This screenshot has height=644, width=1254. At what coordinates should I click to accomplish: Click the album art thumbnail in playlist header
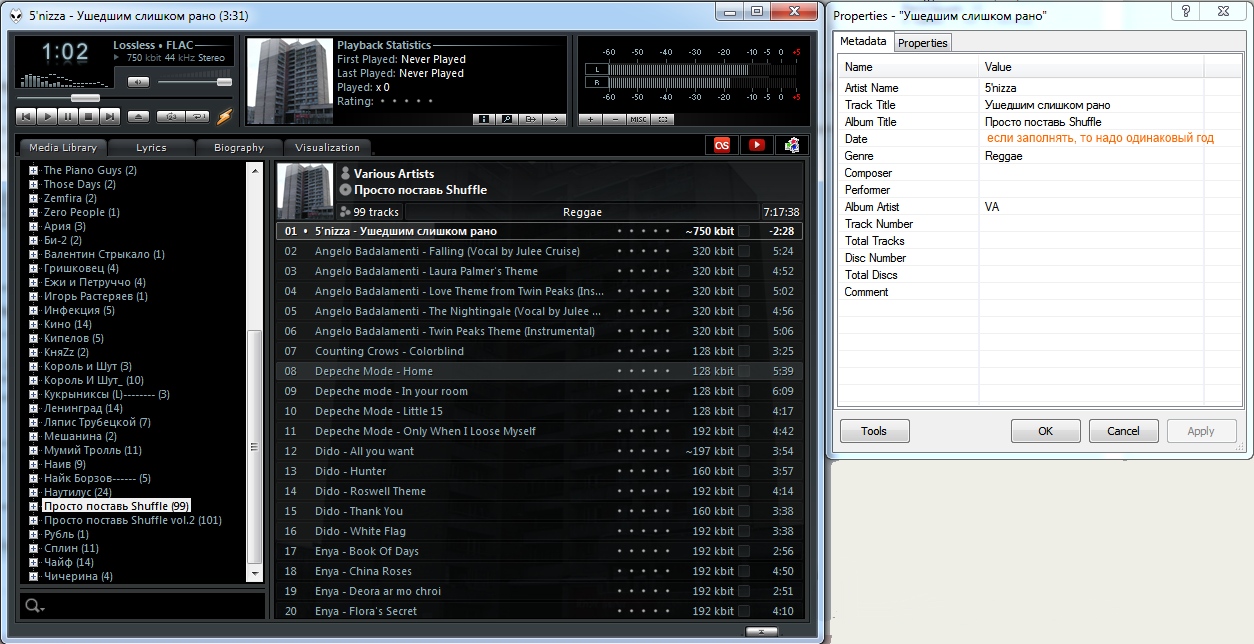tap(305, 191)
